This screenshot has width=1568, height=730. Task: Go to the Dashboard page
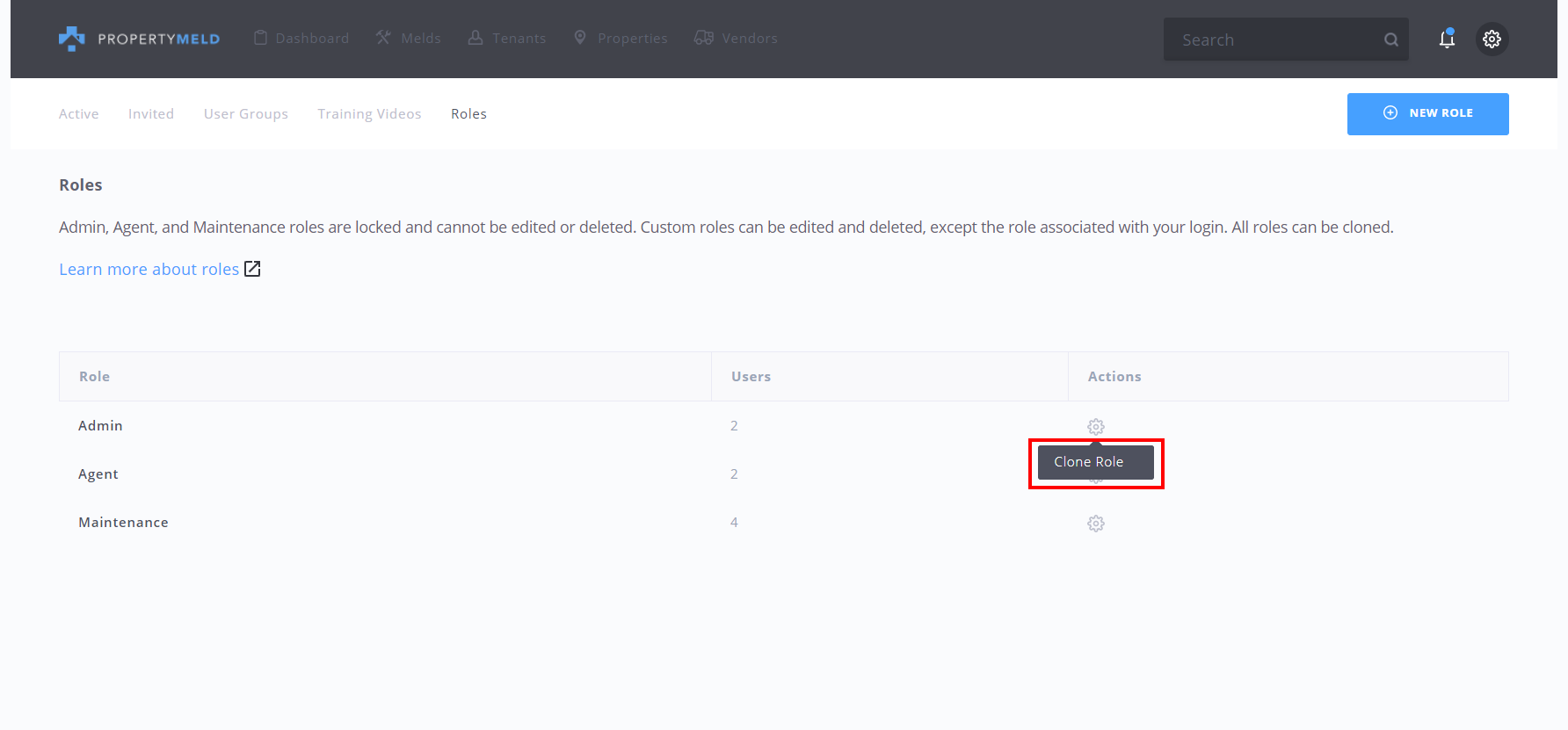(x=301, y=39)
